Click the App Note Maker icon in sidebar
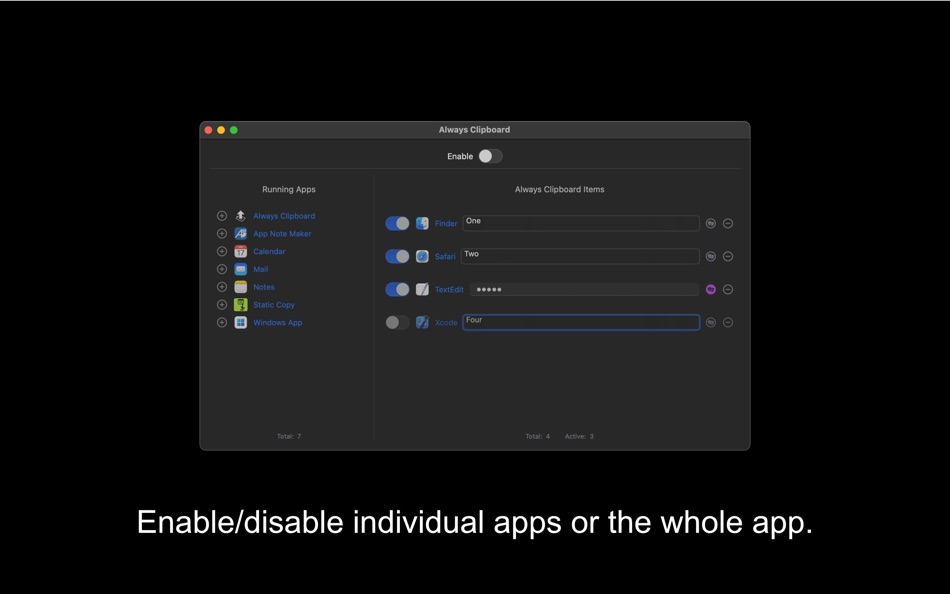Viewport: 950px width, 594px height. pos(240,233)
